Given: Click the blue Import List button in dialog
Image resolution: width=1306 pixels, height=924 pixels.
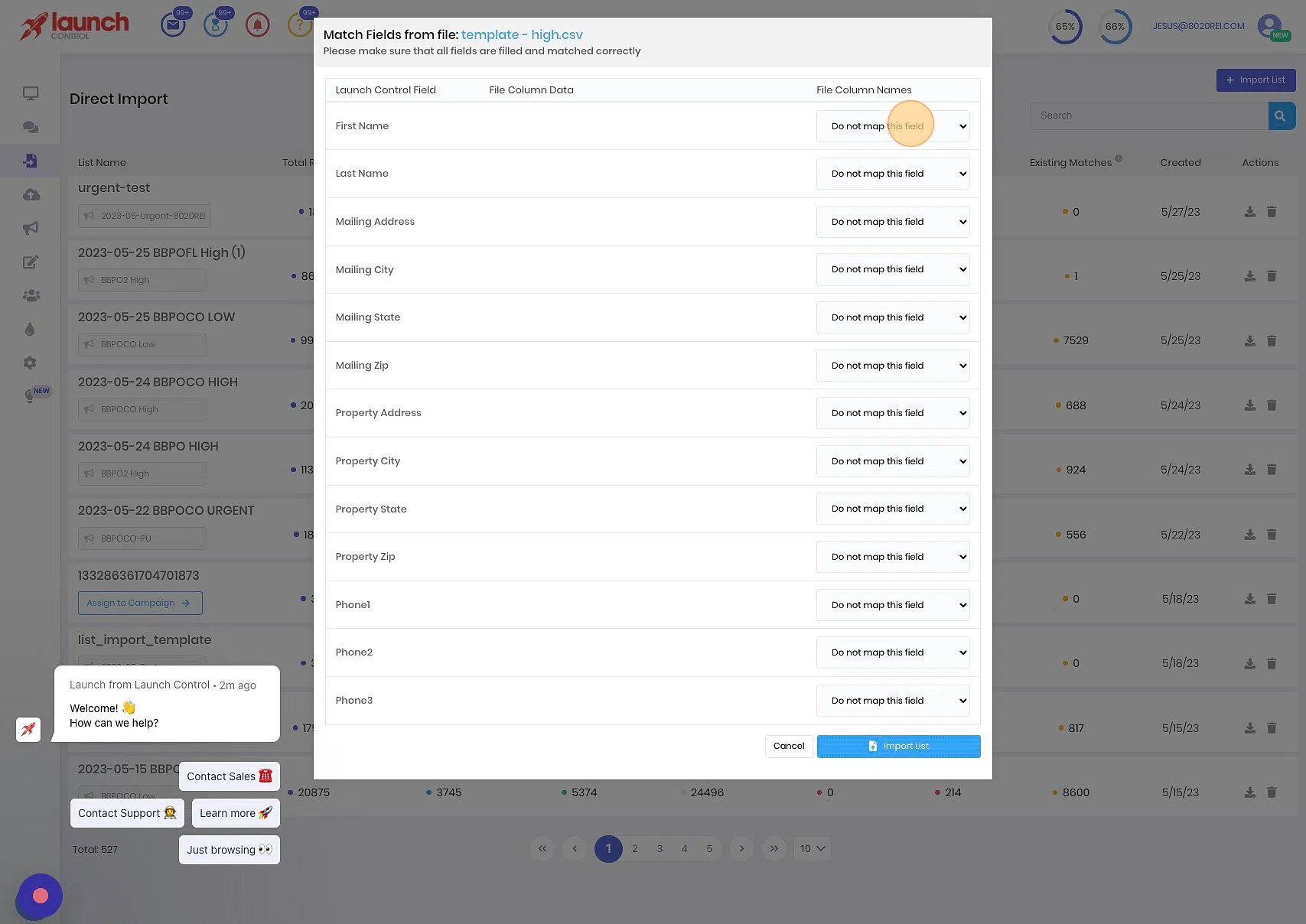Looking at the screenshot, I should (898, 746).
